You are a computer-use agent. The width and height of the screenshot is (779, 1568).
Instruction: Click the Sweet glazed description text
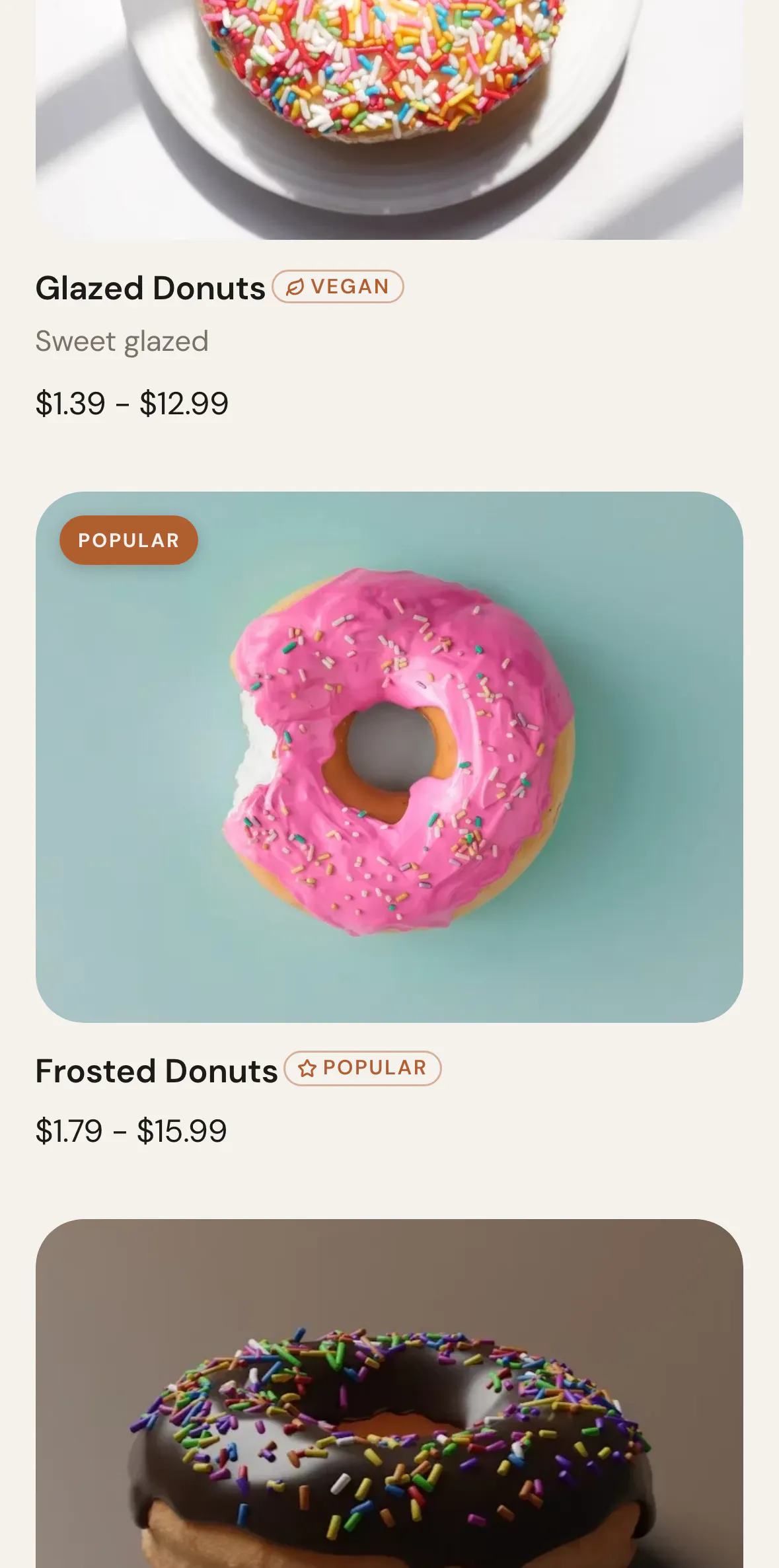(122, 342)
